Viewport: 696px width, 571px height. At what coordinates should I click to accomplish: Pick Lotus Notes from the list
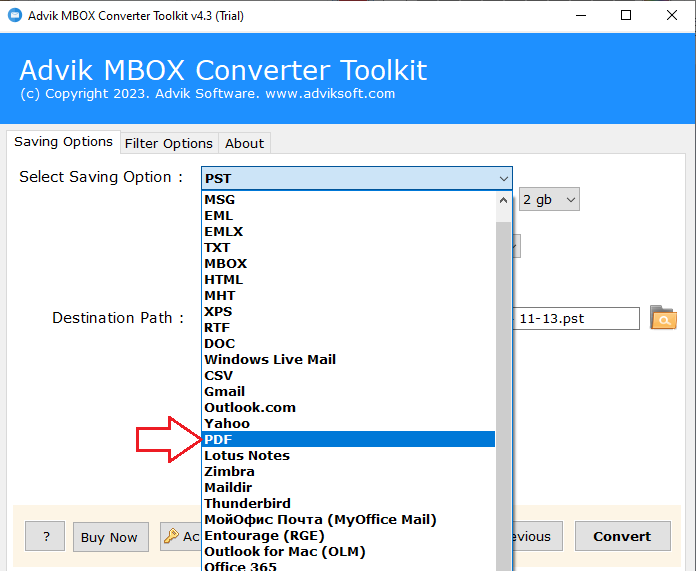click(x=348, y=456)
